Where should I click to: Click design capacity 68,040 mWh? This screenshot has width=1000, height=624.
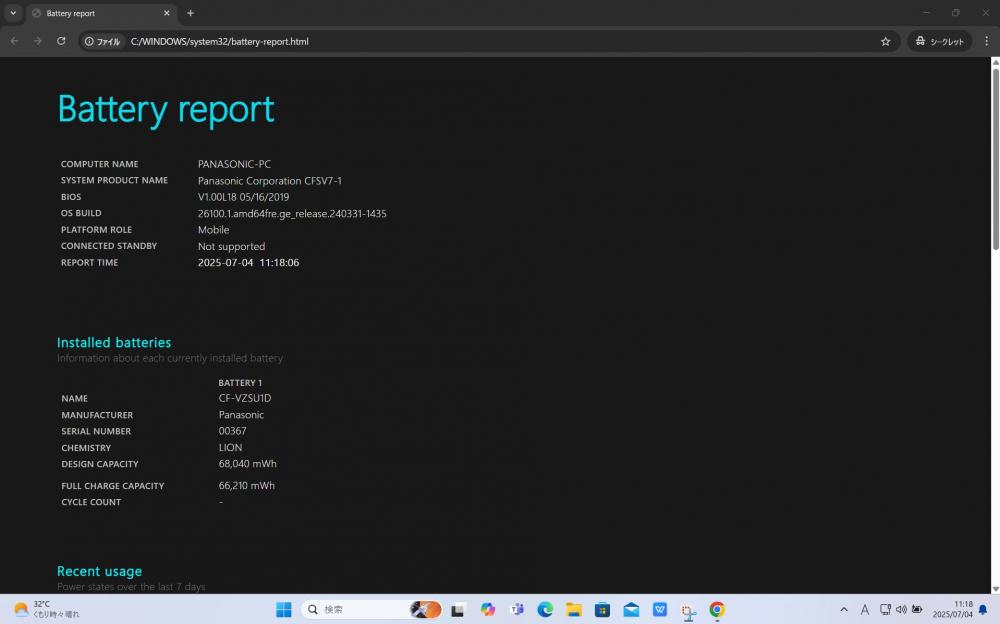pos(247,464)
